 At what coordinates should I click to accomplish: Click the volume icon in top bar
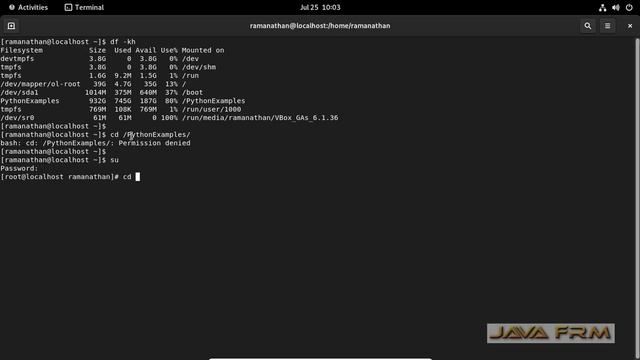[616, 7]
